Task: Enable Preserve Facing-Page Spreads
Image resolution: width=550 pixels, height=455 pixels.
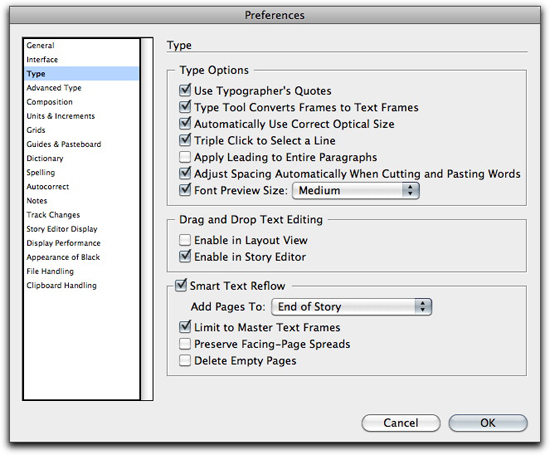Action: coord(185,344)
